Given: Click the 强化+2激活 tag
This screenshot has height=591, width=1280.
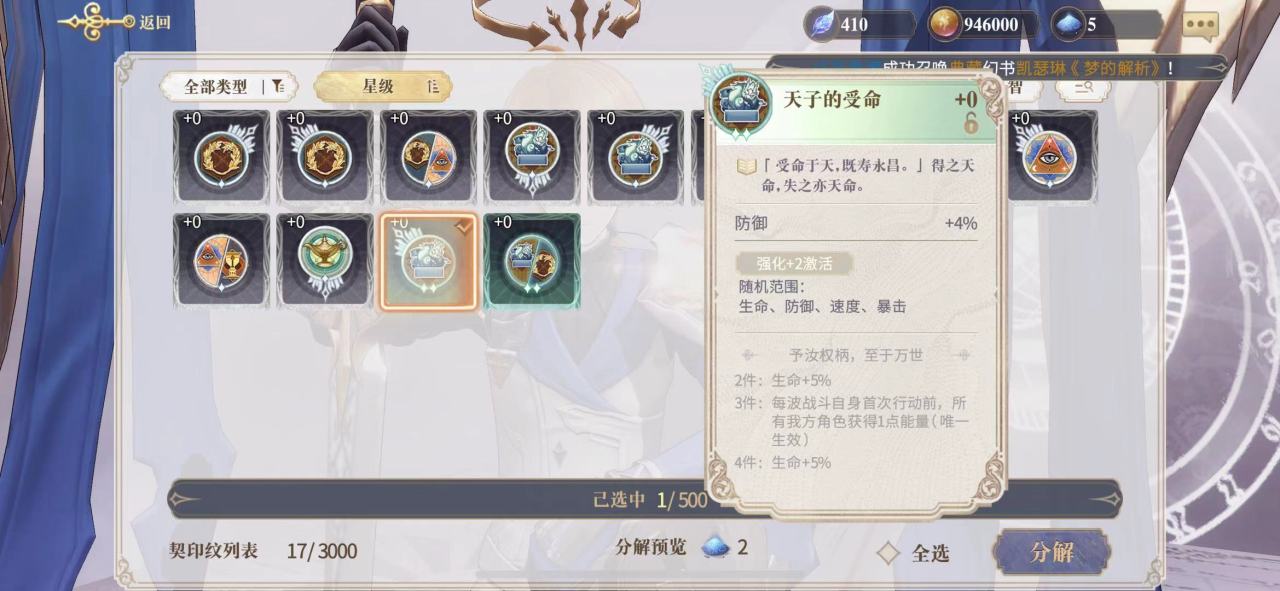Looking at the screenshot, I should [x=795, y=264].
